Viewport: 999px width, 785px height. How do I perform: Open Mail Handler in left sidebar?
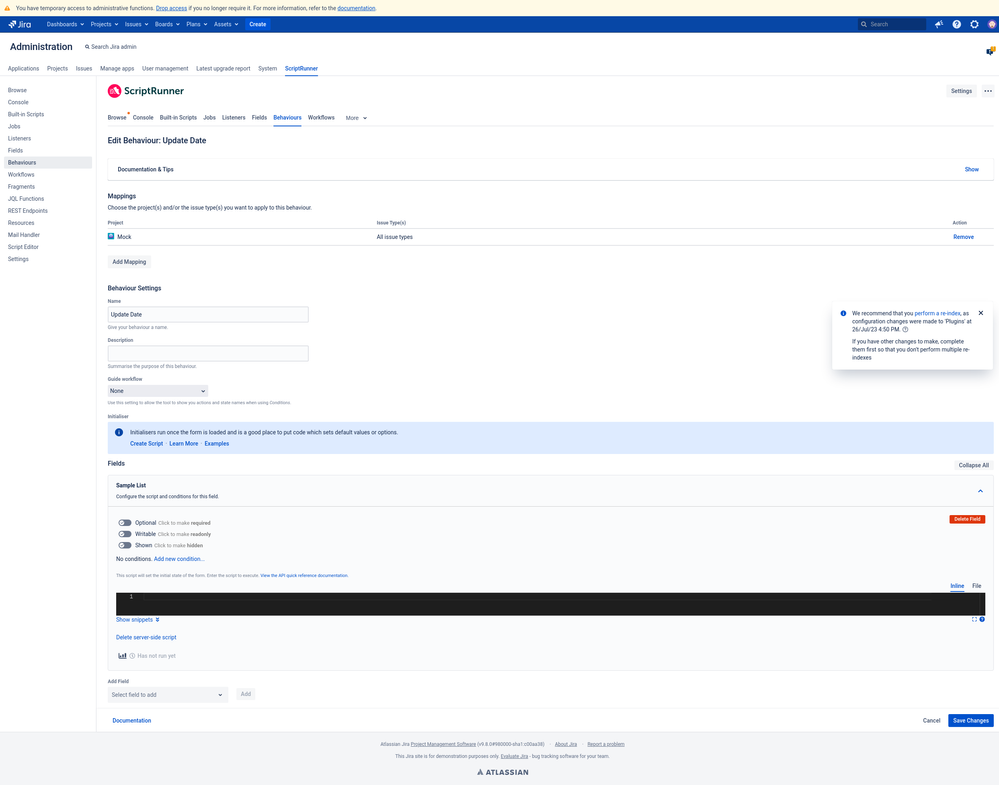pyautogui.click(x=24, y=235)
